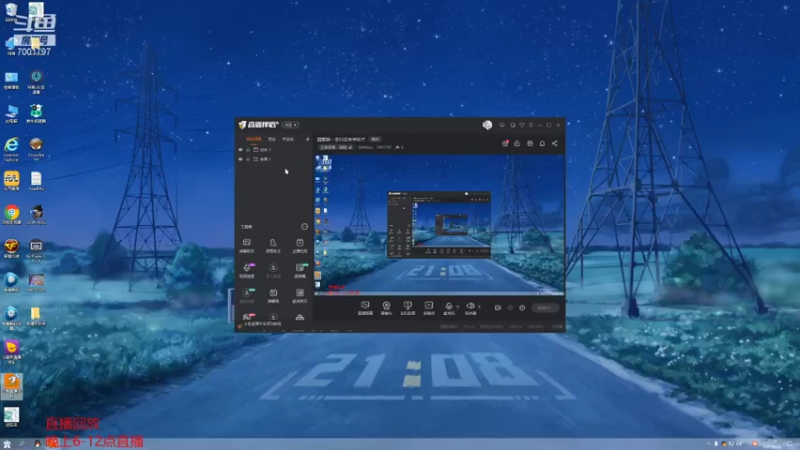Click the third source icon in bottom toolbar
The width and height of the screenshot is (800, 450).
tap(407, 308)
